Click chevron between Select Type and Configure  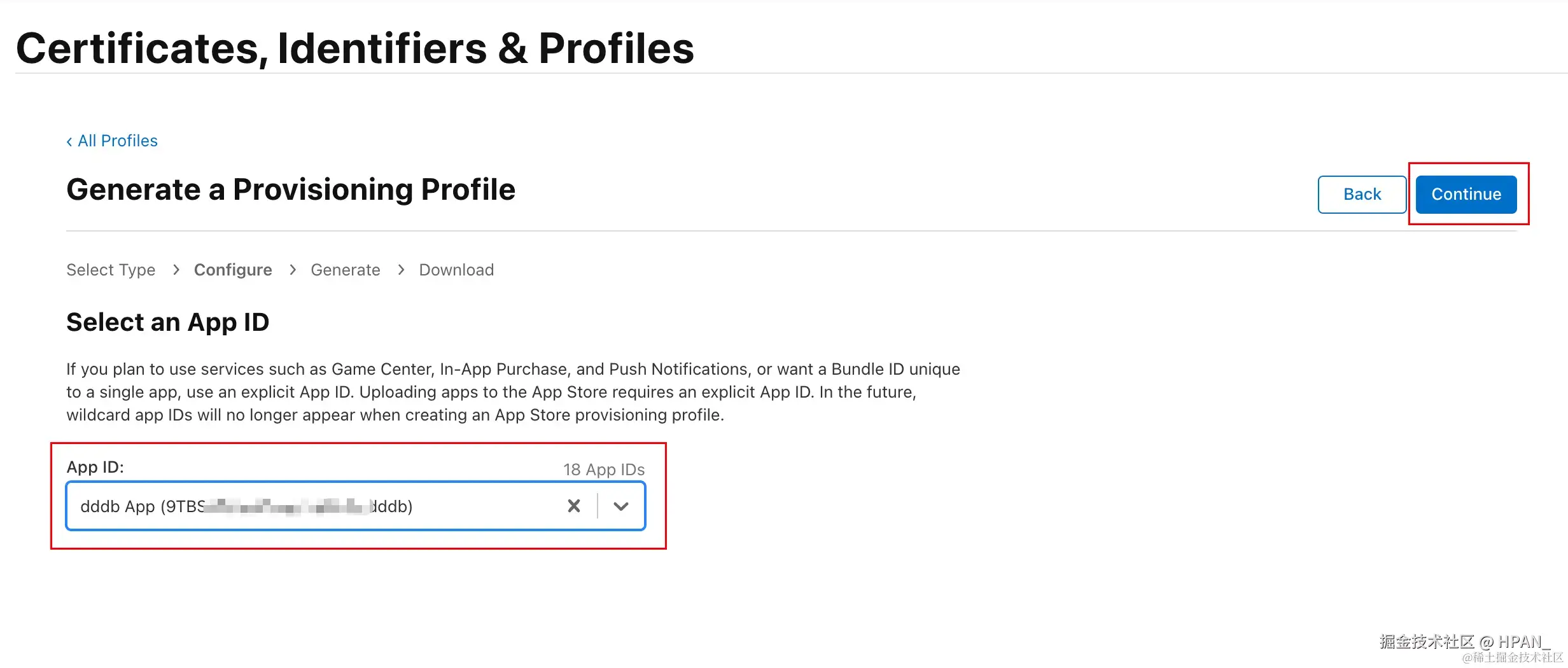coord(176,270)
